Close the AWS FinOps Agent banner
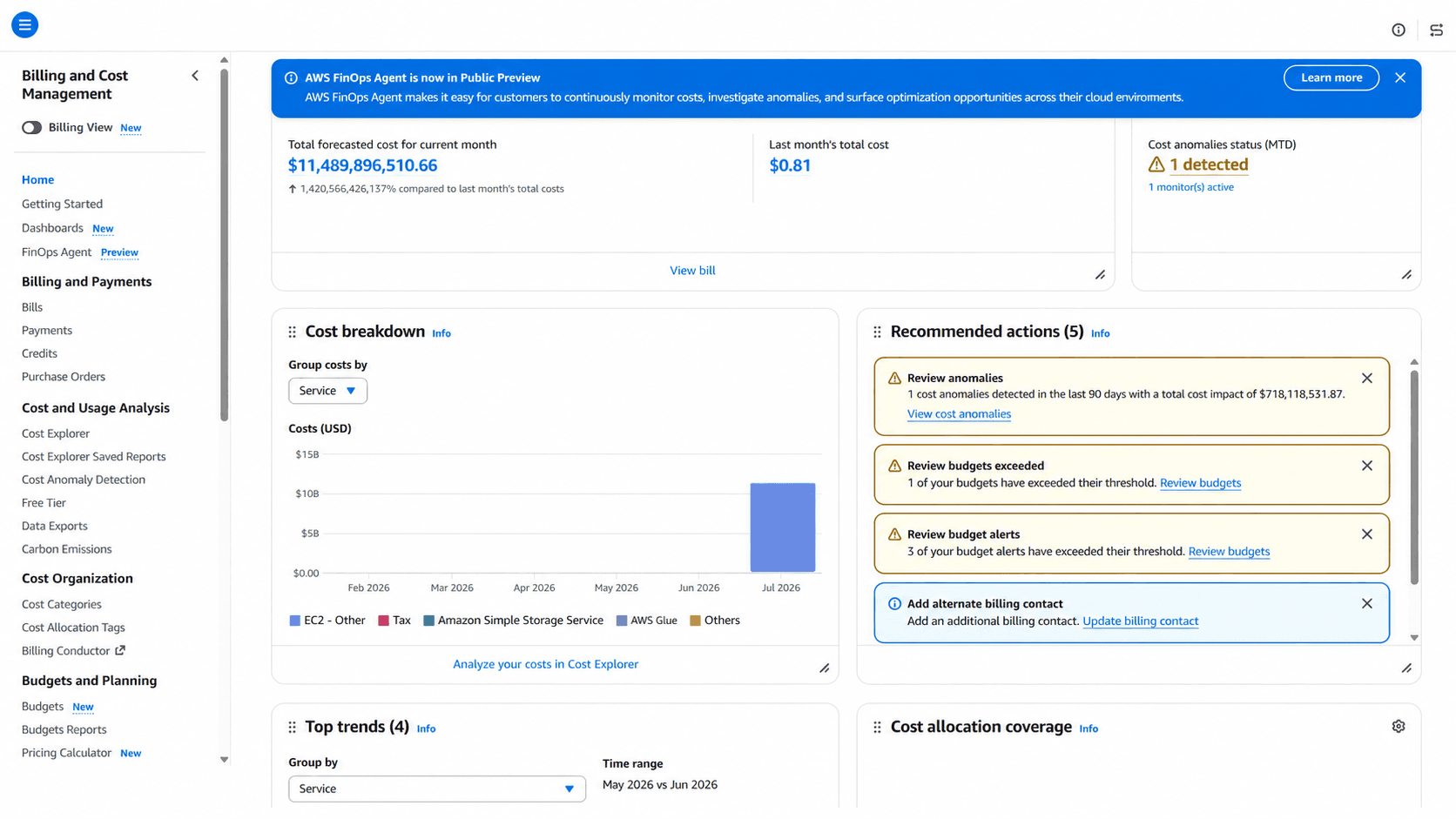 1400,77
